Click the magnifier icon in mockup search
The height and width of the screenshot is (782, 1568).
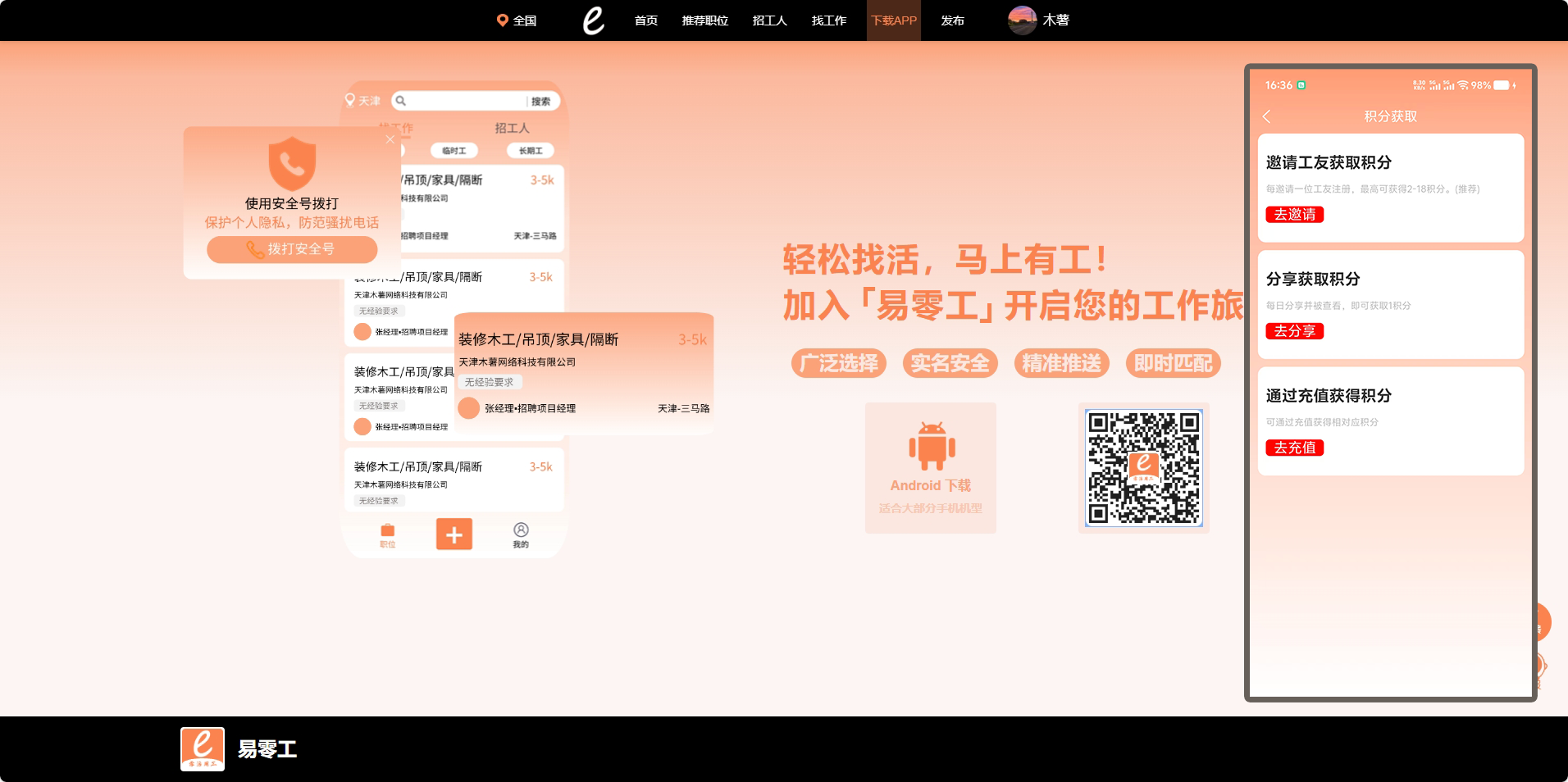(x=401, y=101)
